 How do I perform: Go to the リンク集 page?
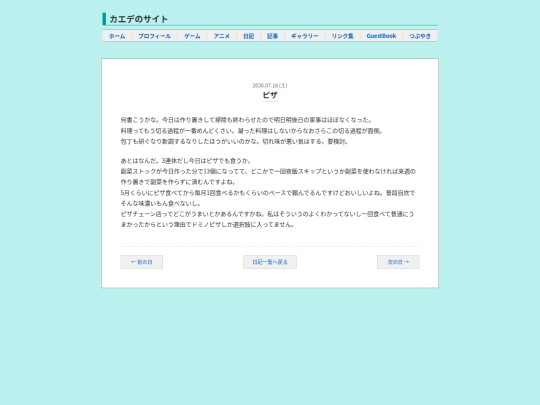pyautogui.click(x=342, y=36)
